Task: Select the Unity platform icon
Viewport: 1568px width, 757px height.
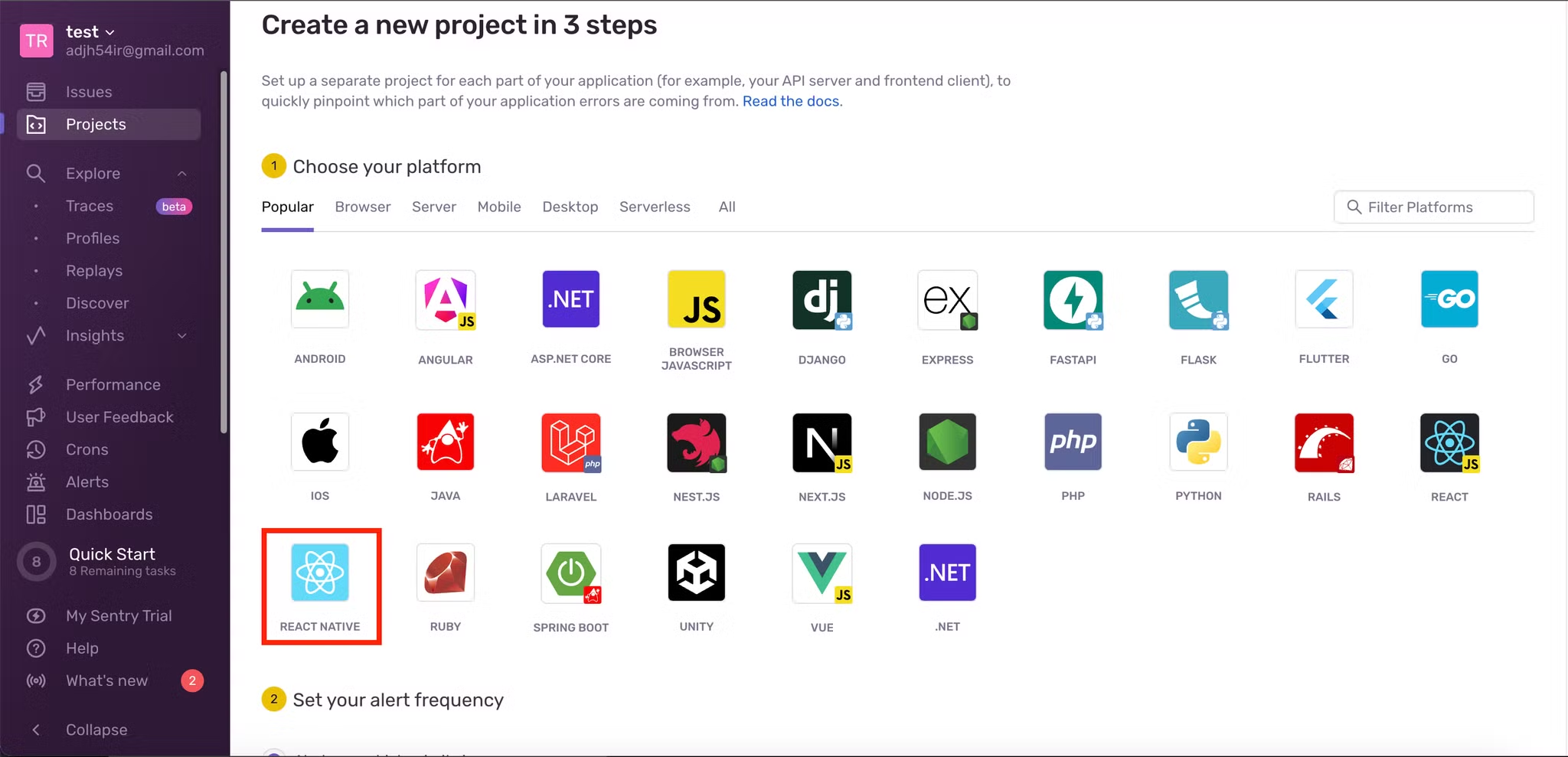Action: pyautogui.click(x=697, y=573)
